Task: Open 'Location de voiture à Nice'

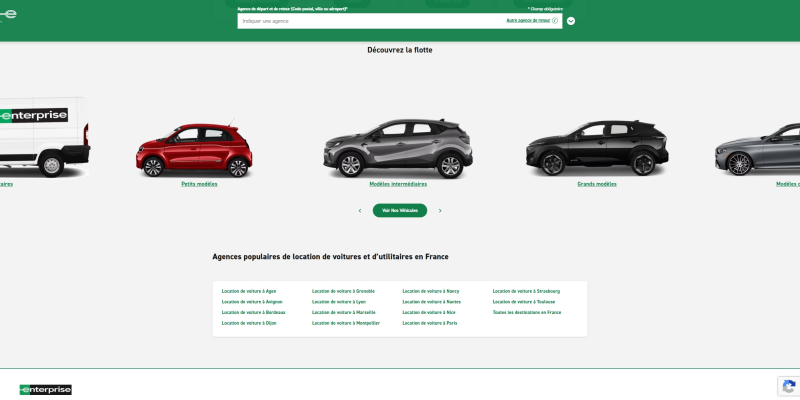Action: pos(429,312)
